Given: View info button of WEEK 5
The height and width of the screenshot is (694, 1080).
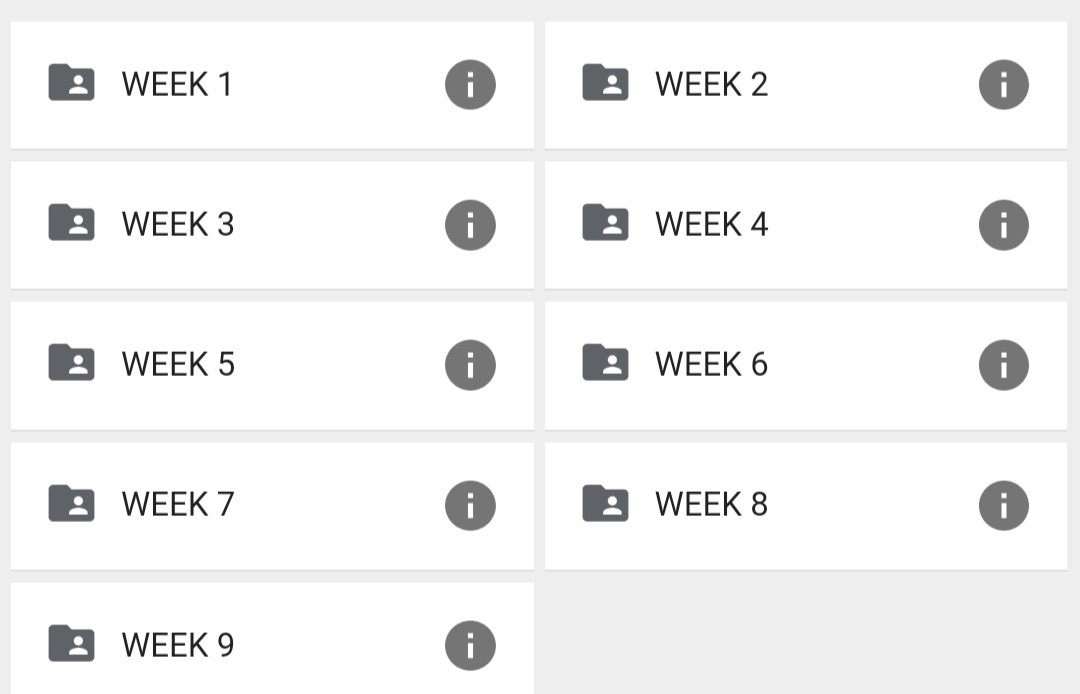Looking at the screenshot, I should click(x=470, y=365).
